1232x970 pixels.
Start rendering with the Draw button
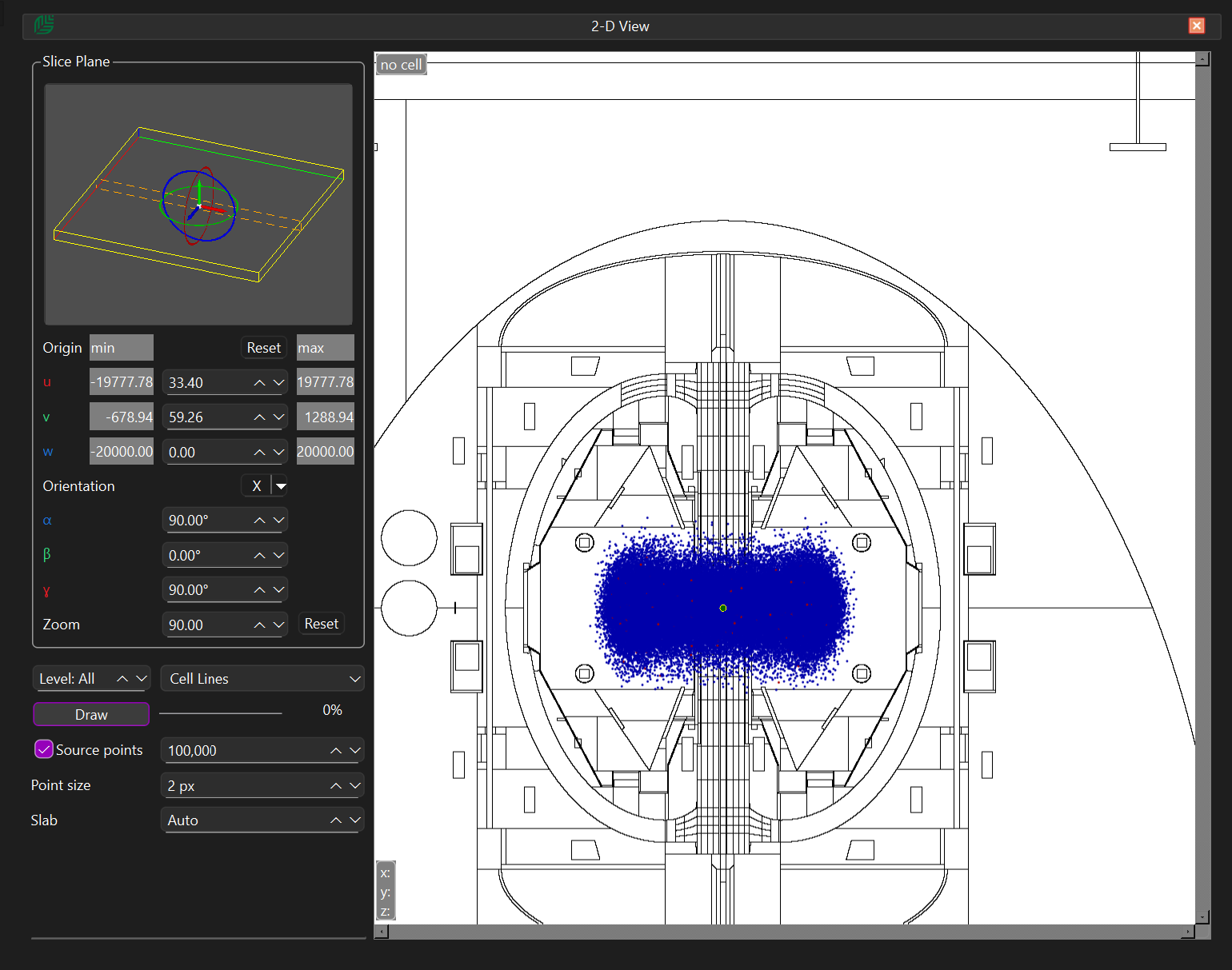91,714
